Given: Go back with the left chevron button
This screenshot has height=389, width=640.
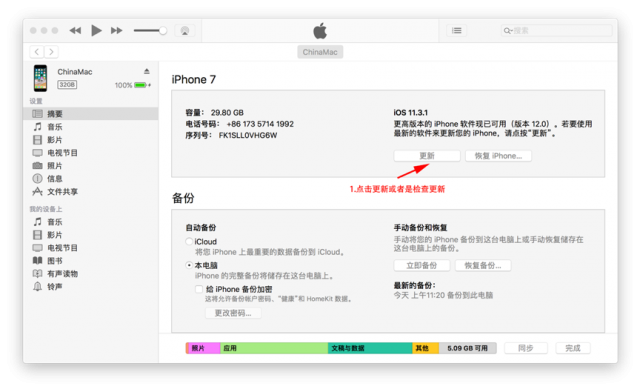Looking at the screenshot, I should 37,52.
